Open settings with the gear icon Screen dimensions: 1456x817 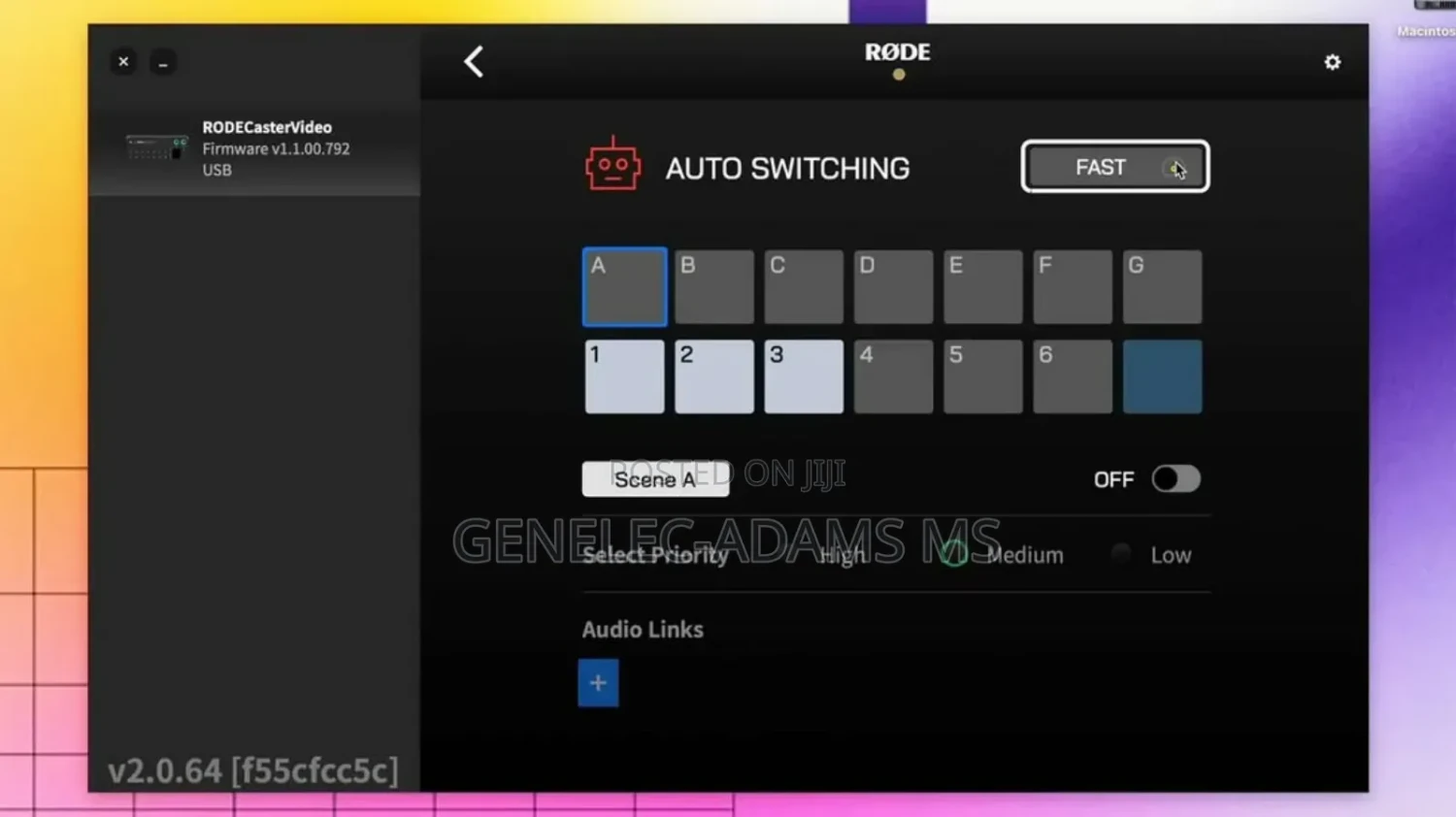[x=1332, y=62]
